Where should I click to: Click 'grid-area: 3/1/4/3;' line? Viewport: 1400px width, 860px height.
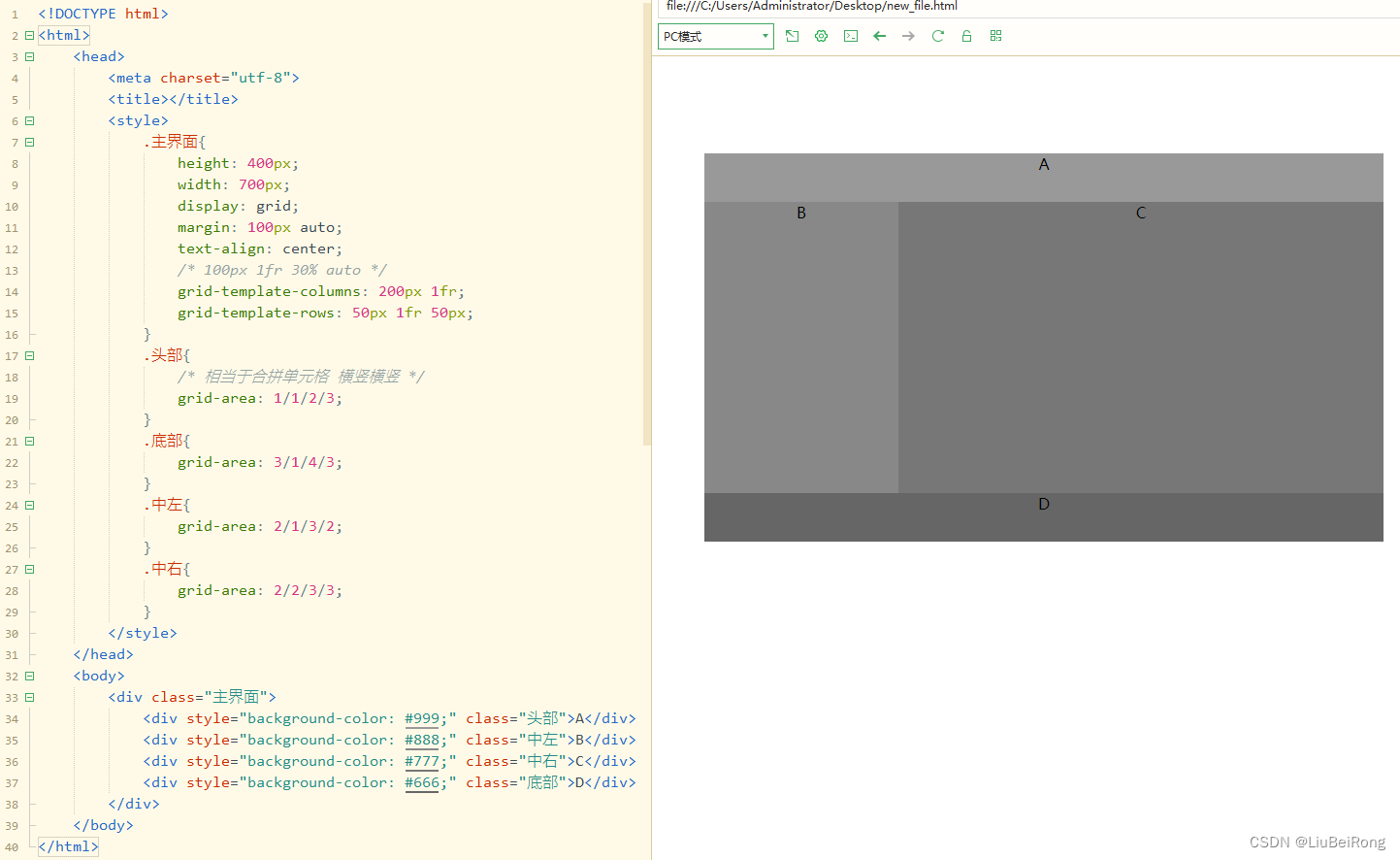pos(260,462)
